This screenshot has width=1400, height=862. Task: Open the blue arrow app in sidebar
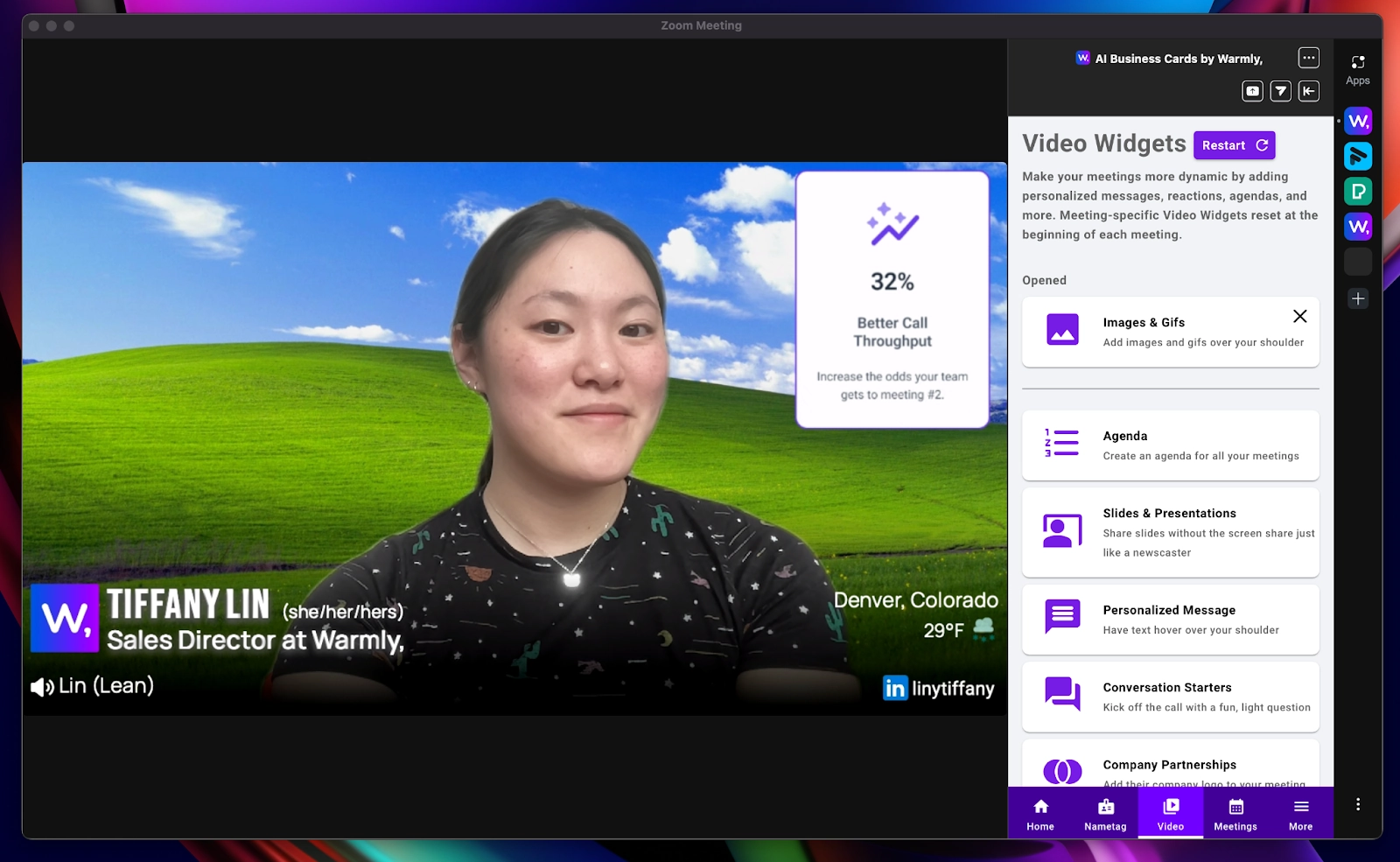click(x=1358, y=156)
